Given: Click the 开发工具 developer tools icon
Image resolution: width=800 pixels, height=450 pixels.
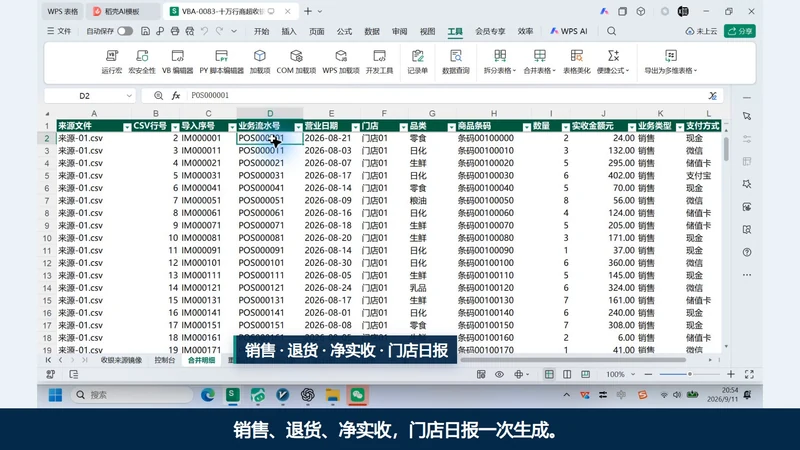Looking at the screenshot, I should [379, 56].
